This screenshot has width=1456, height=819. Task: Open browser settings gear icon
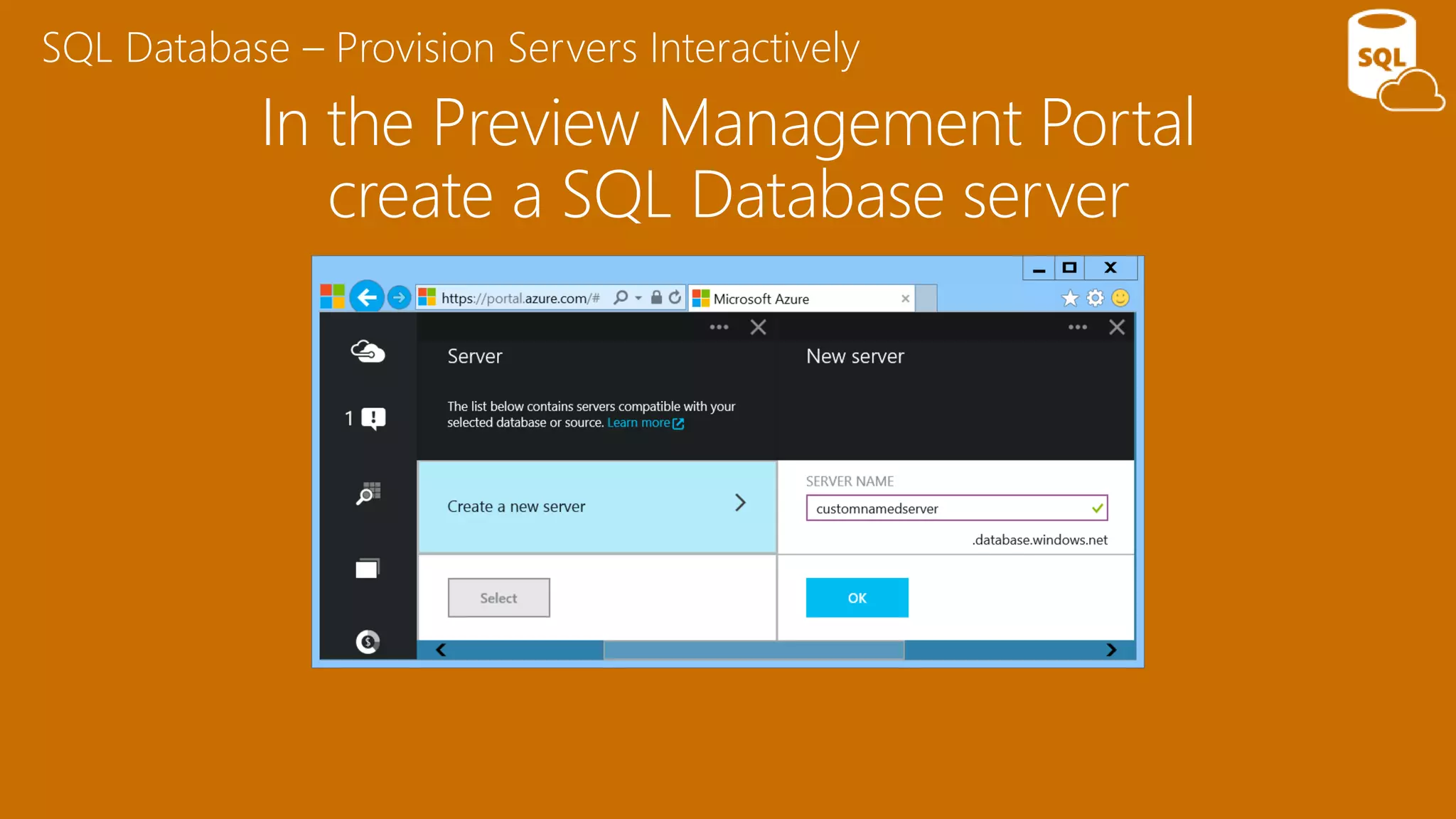point(1096,298)
